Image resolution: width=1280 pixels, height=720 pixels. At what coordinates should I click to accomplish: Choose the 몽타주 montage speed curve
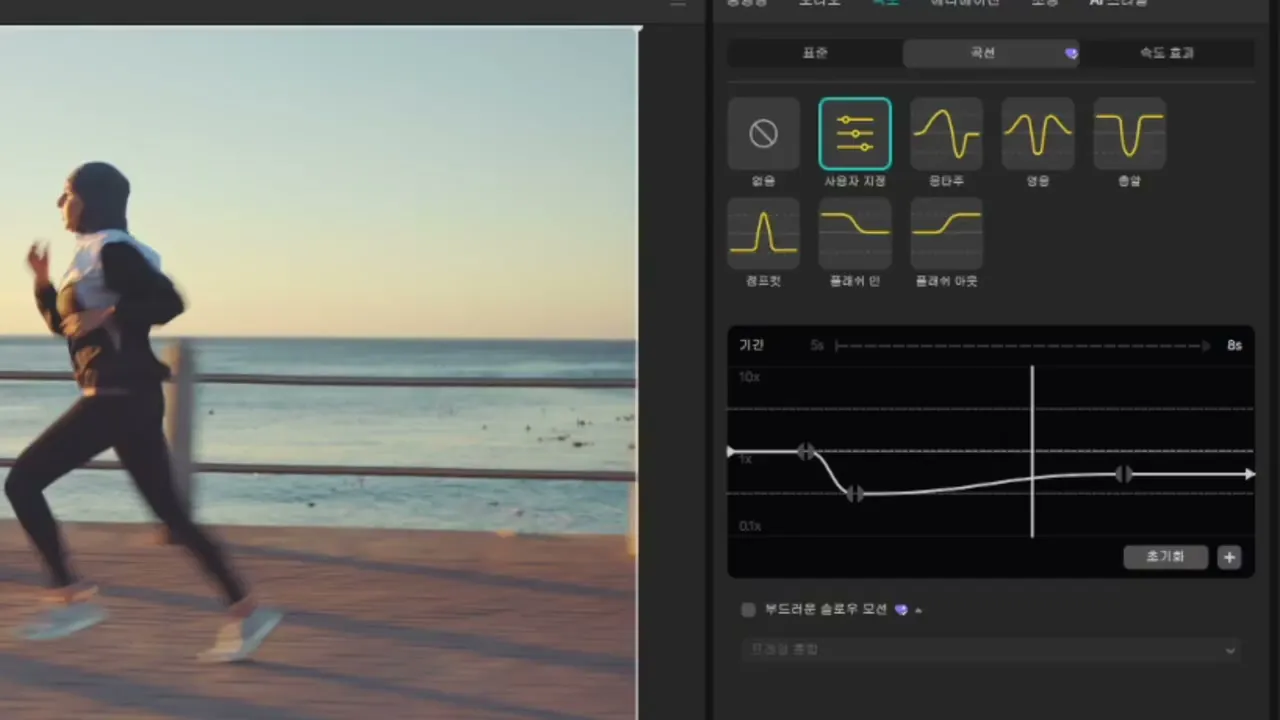click(x=946, y=134)
